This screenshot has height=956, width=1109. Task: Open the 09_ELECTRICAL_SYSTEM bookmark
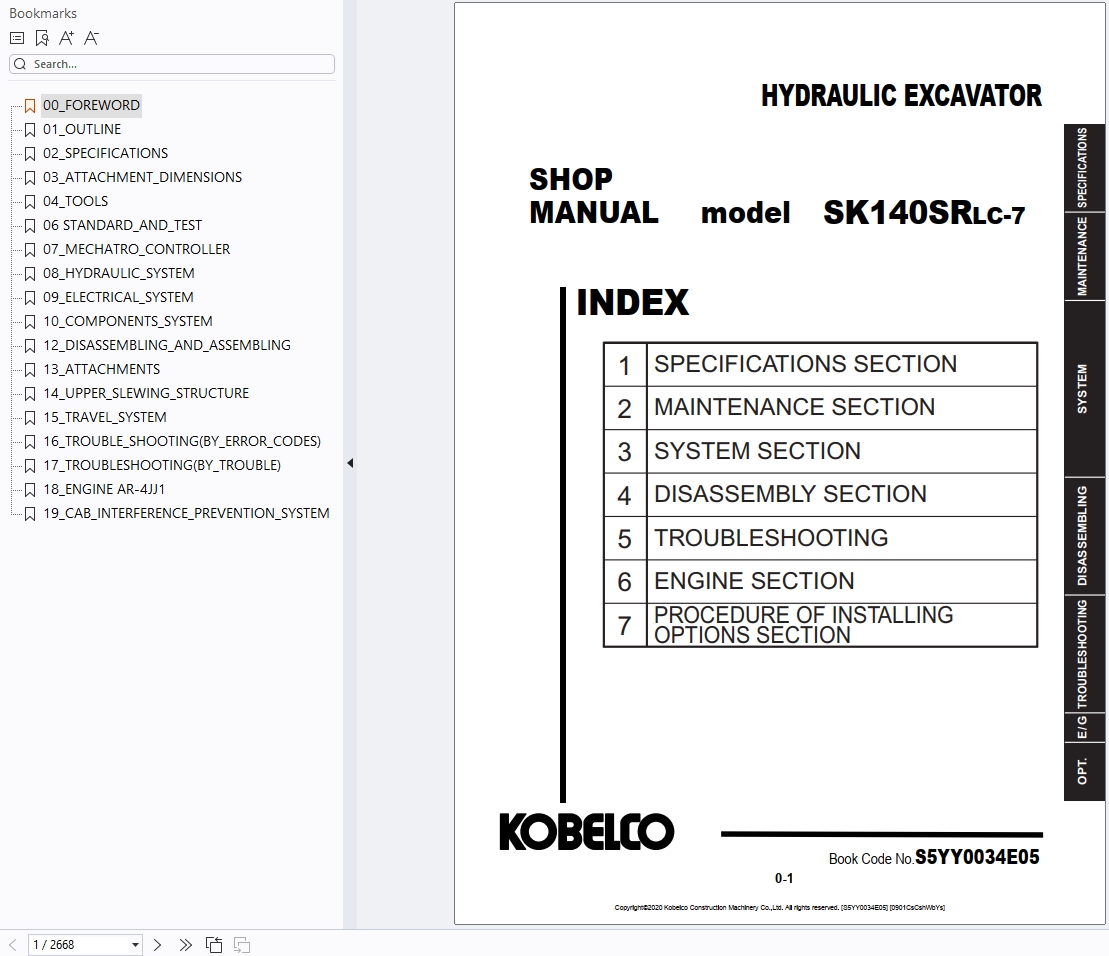click(x=118, y=298)
